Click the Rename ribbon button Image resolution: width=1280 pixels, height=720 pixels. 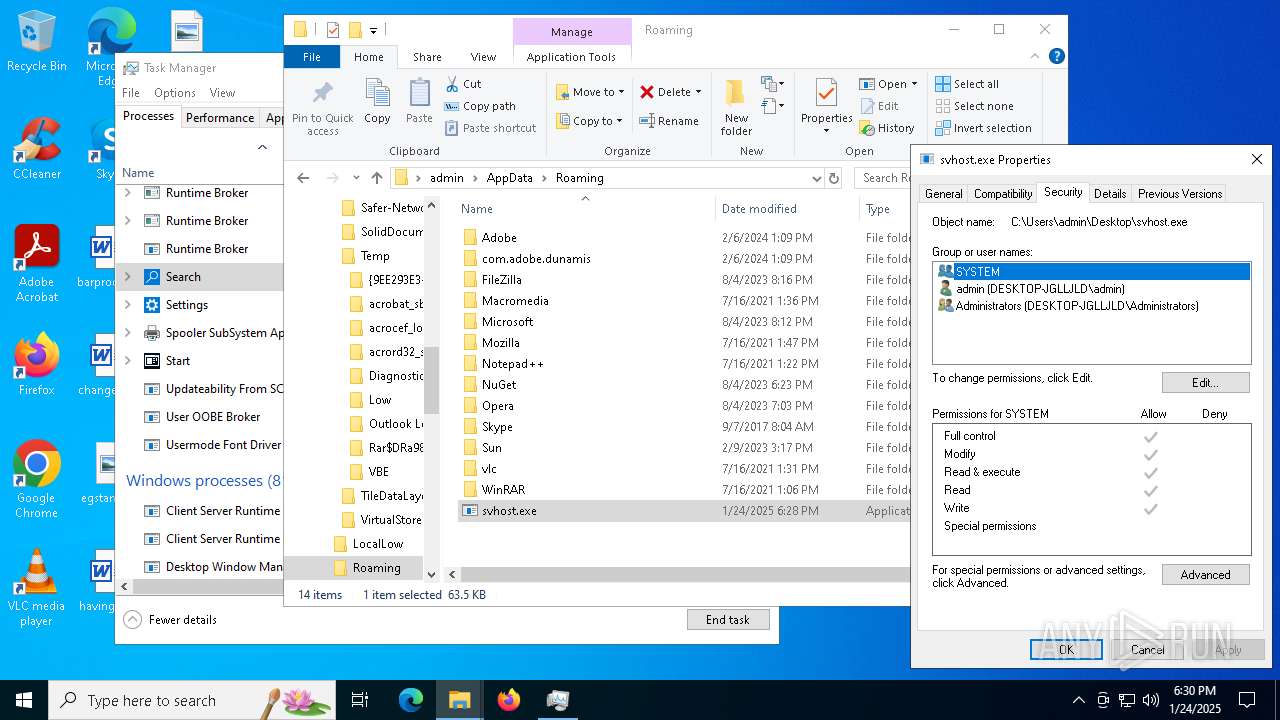pos(669,121)
